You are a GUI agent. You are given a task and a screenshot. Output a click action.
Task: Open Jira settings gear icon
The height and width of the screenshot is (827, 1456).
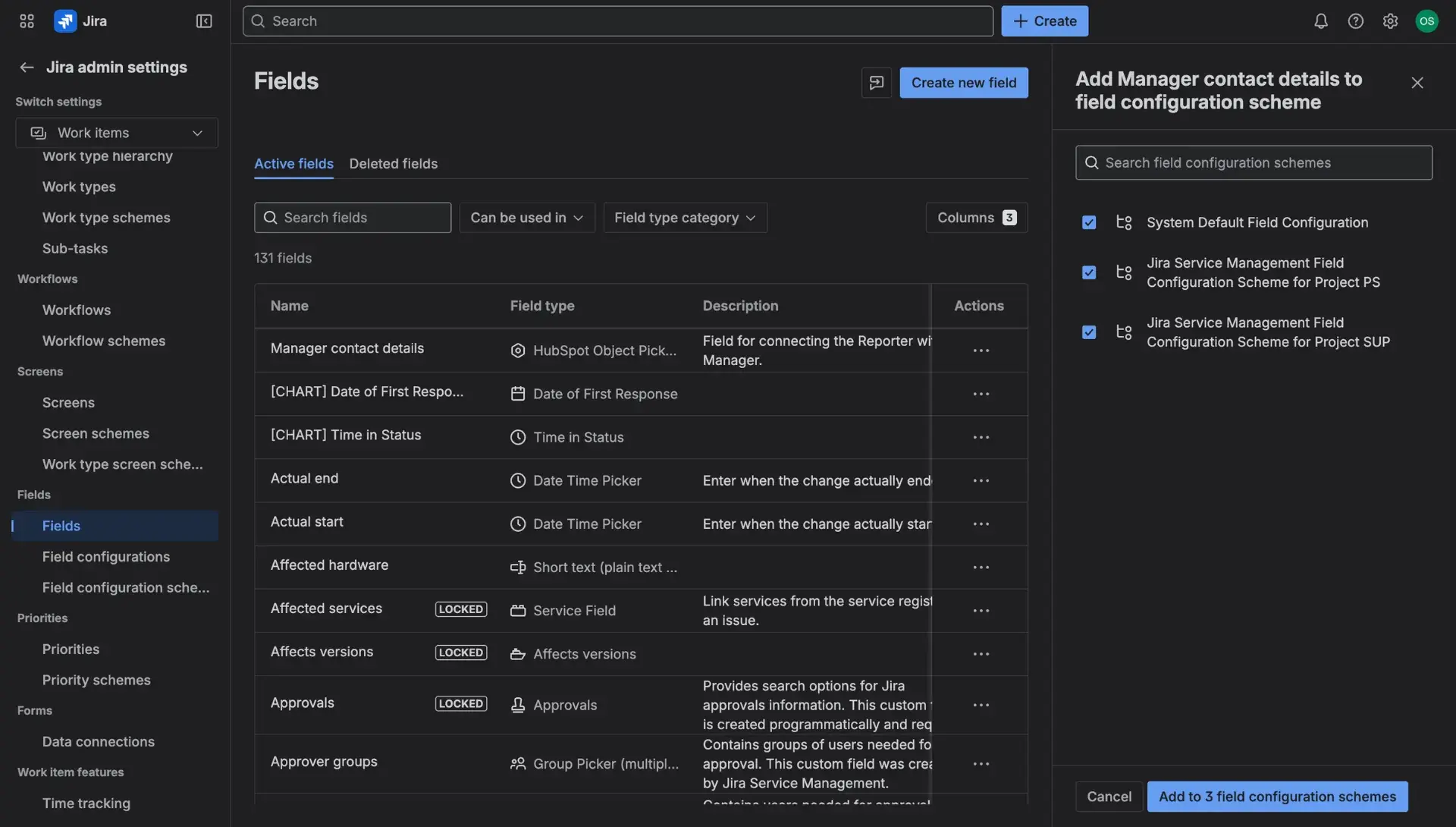(1391, 20)
